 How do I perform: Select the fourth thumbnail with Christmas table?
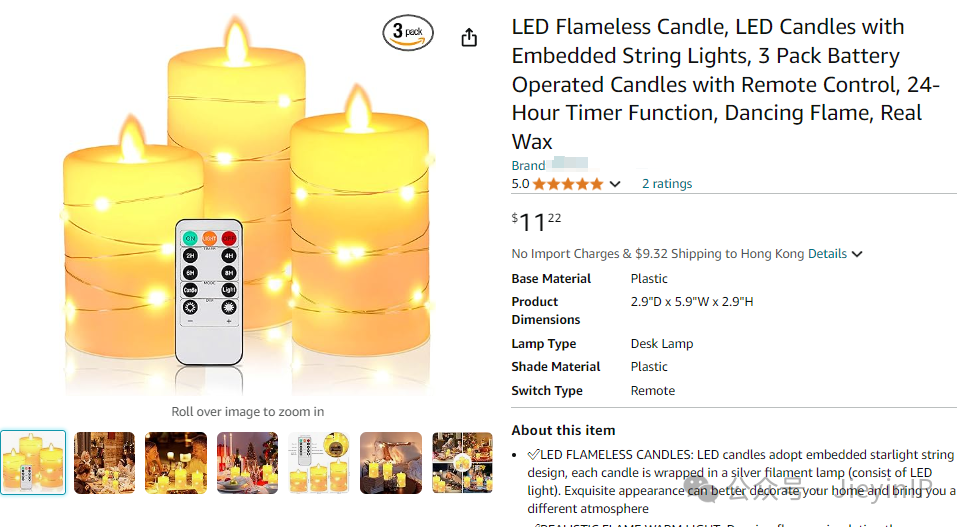[x=247, y=462]
